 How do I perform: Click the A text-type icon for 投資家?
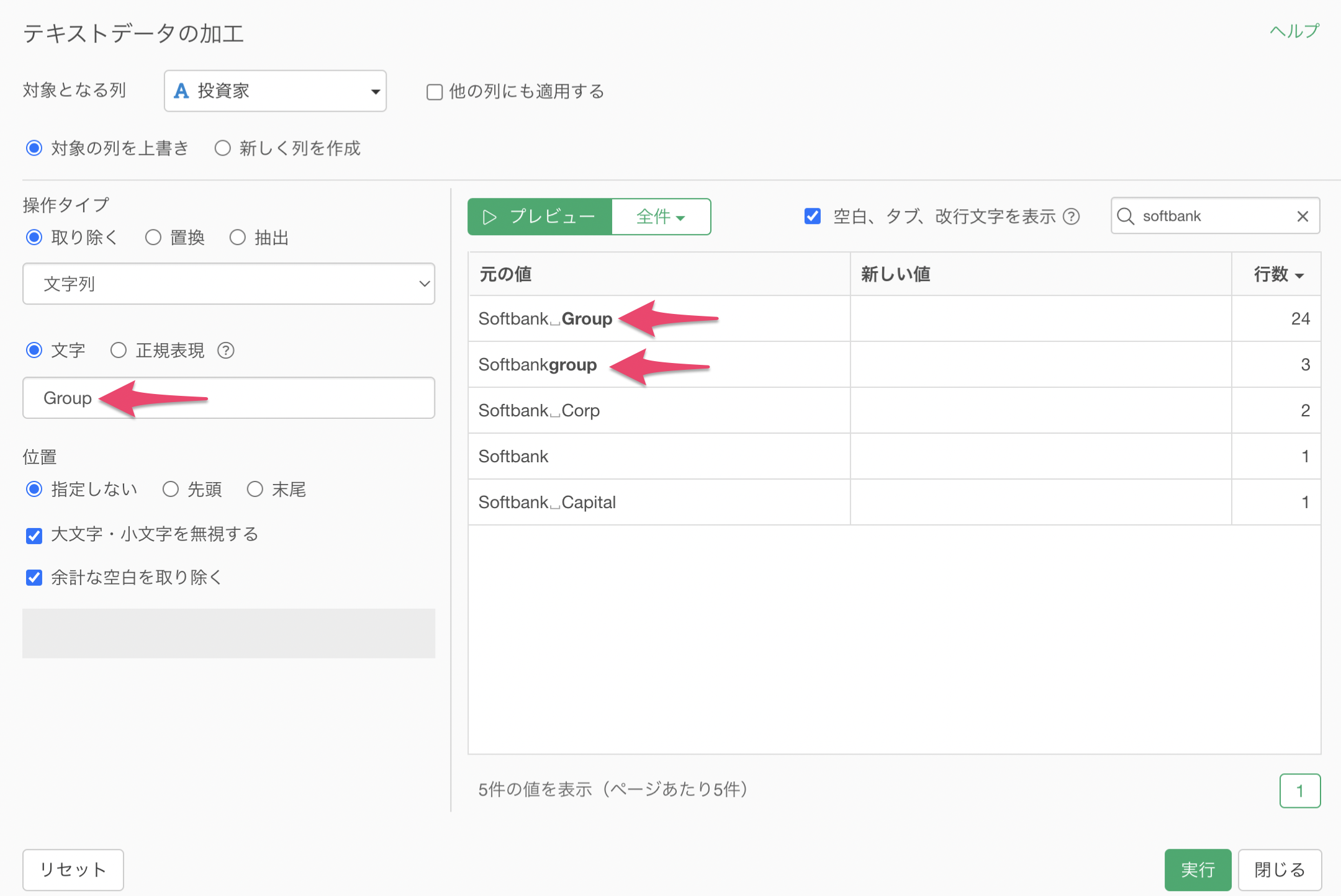pos(181,91)
